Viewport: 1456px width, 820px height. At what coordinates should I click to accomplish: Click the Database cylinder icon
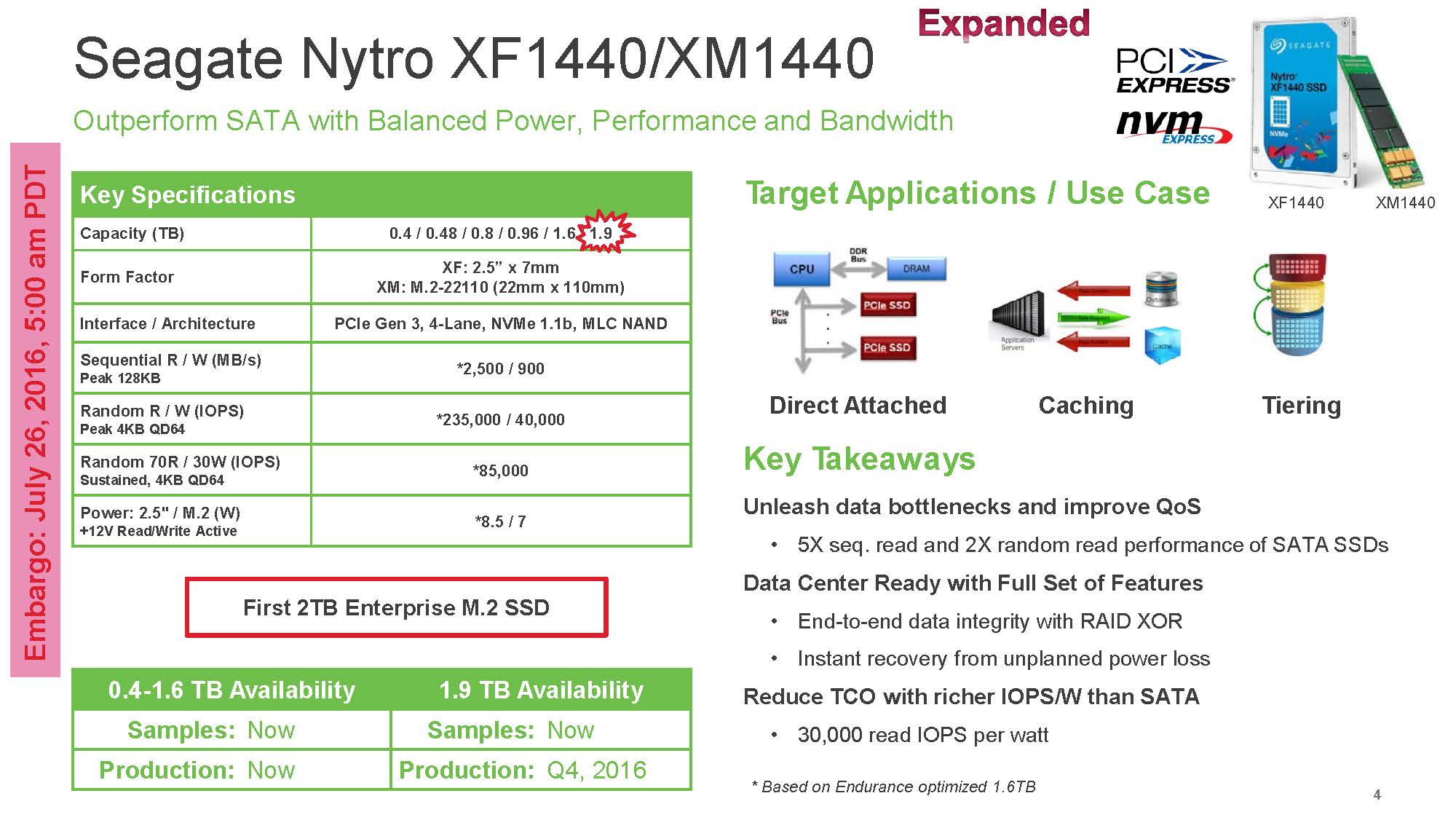pyautogui.click(x=1160, y=289)
